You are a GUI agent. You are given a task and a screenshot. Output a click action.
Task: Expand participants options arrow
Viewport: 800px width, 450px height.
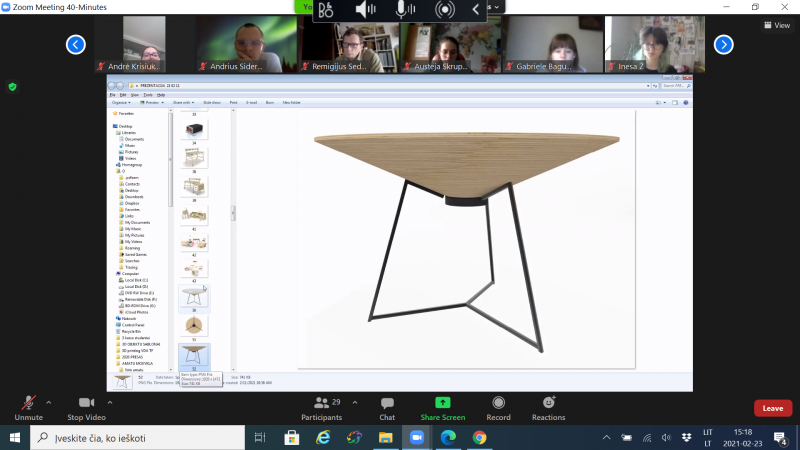(x=355, y=403)
